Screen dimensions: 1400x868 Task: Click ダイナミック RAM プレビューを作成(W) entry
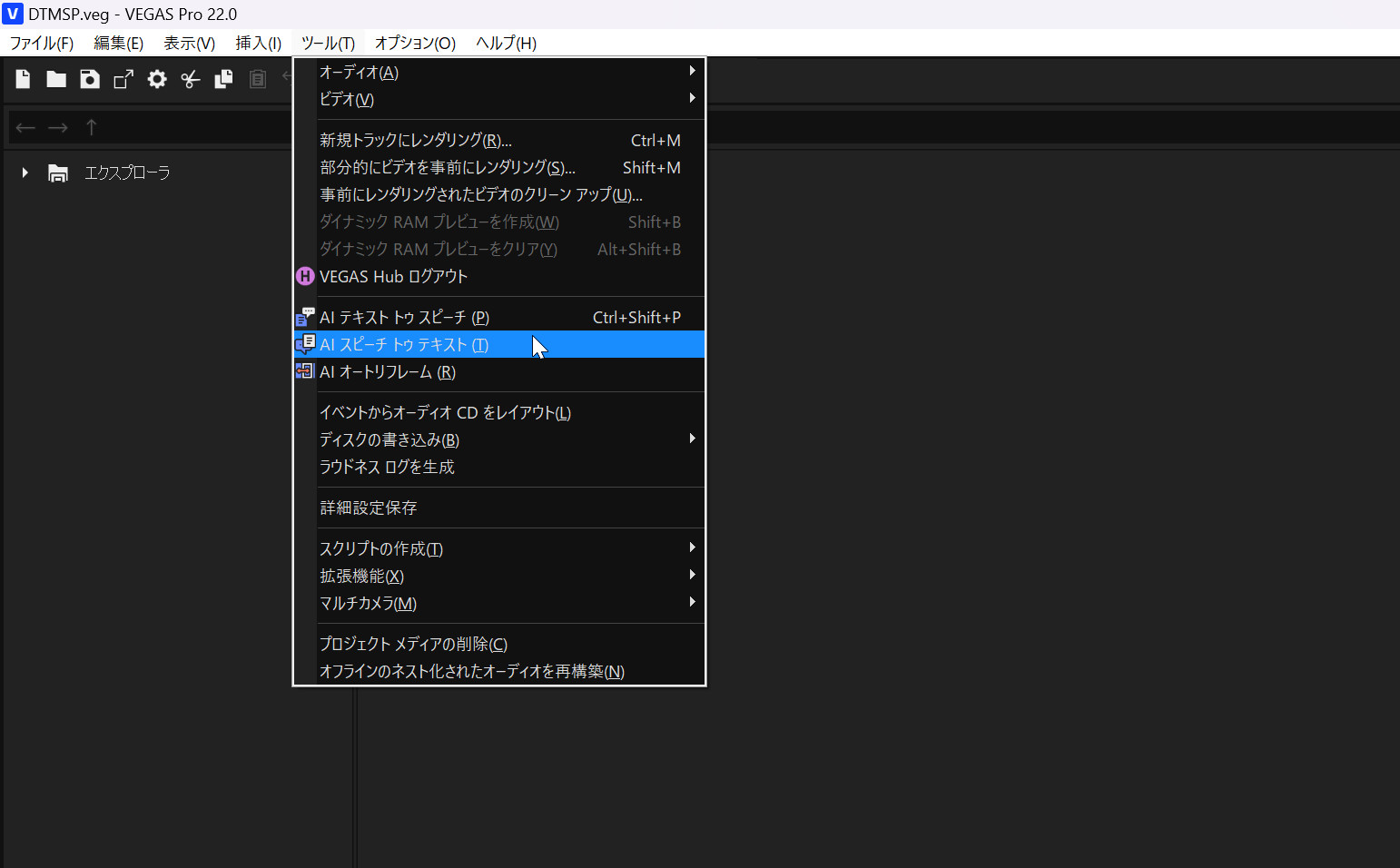click(x=499, y=222)
